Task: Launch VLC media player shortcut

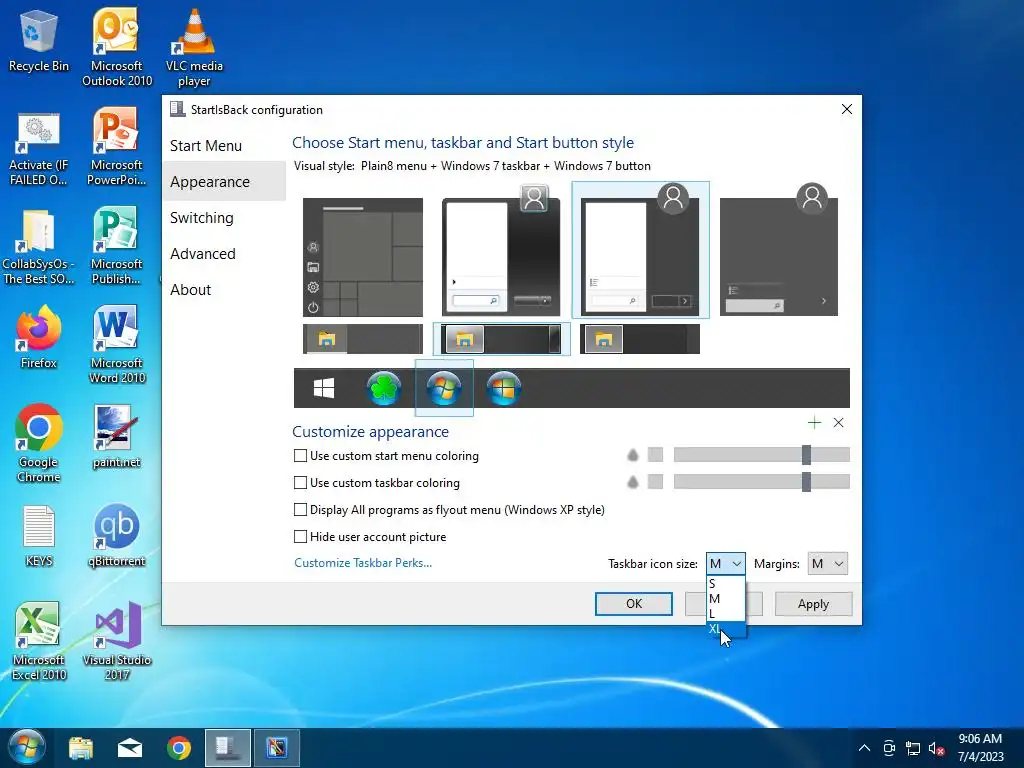Action: tap(194, 47)
